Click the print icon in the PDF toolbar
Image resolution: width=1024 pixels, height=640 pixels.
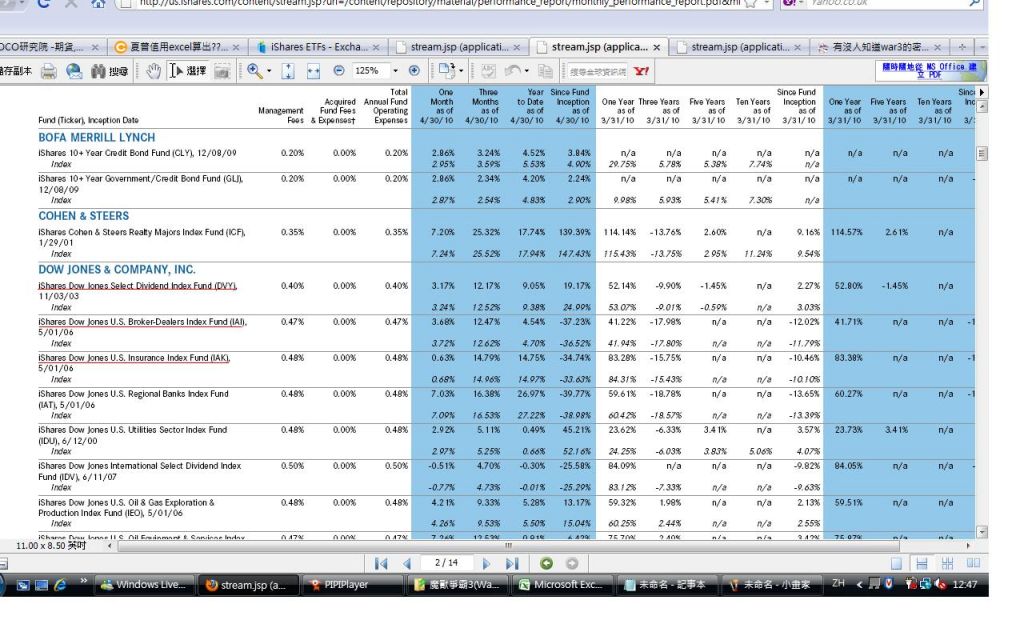[48, 71]
